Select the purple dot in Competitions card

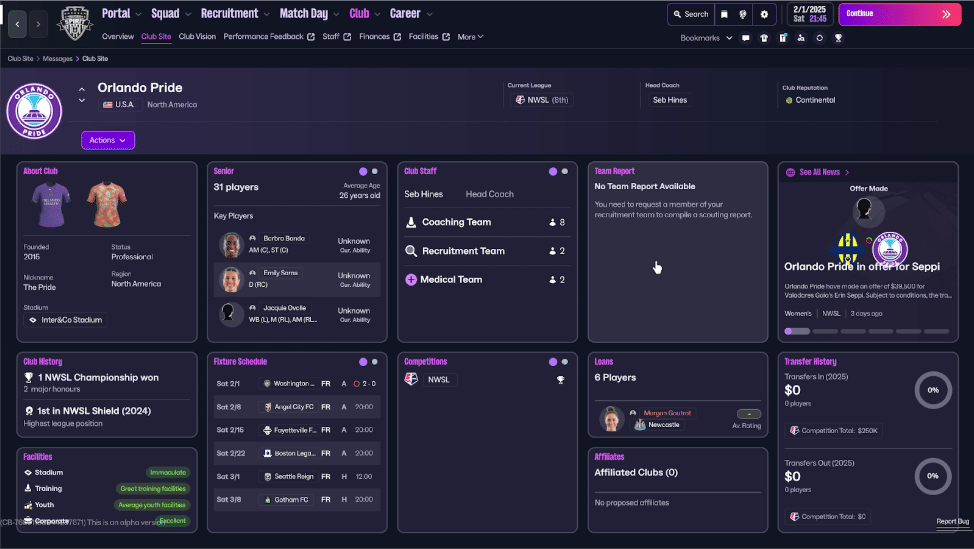553,361
